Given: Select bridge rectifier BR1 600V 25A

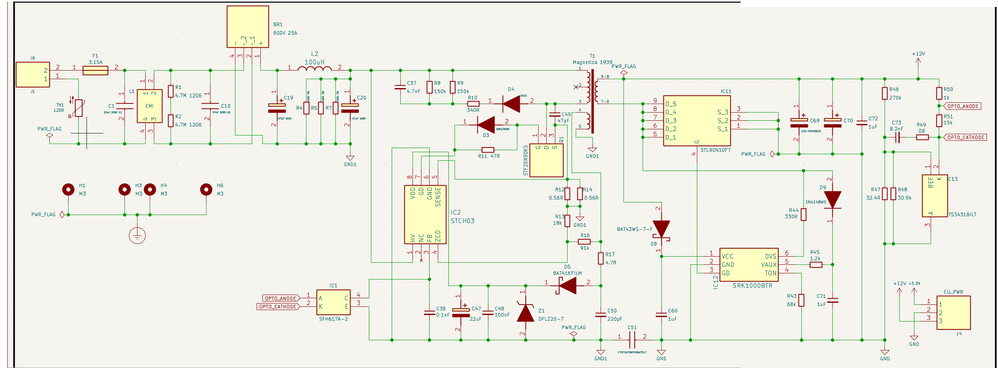Looking at the screenshot, I should pyautogui.click(x=249, y=27).
